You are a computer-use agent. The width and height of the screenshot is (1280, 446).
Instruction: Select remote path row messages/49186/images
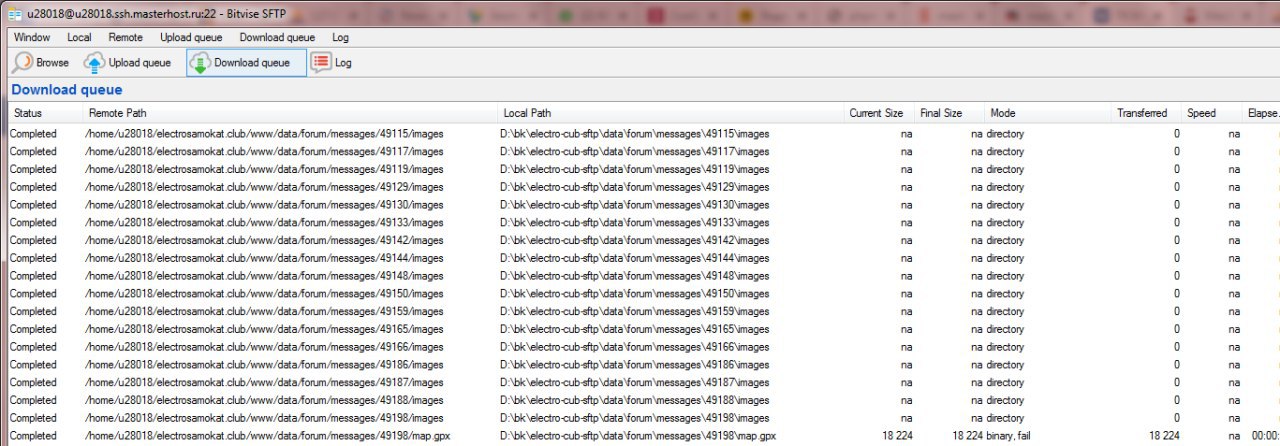coord(265,364)
